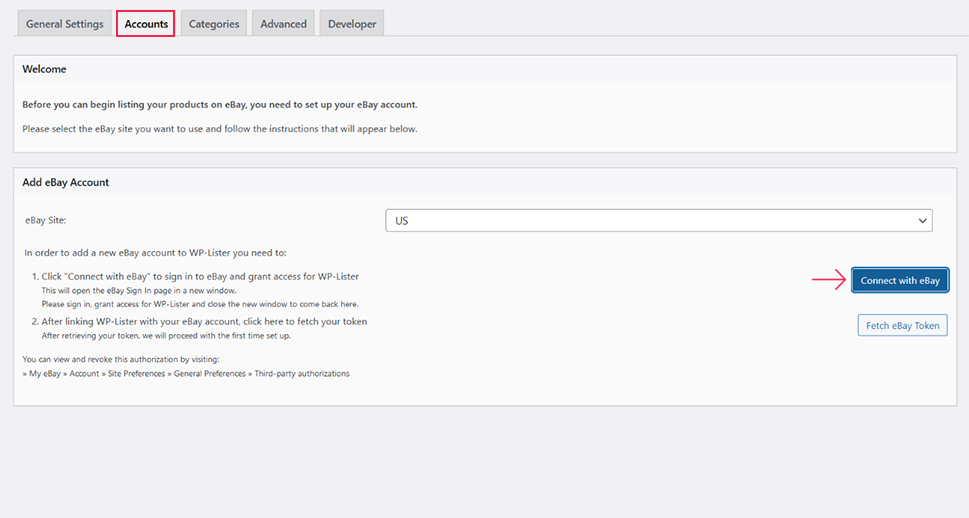Click the Fetch eBay Token button
The width and height of the screenshot is (969, 518).
point(902,325)
